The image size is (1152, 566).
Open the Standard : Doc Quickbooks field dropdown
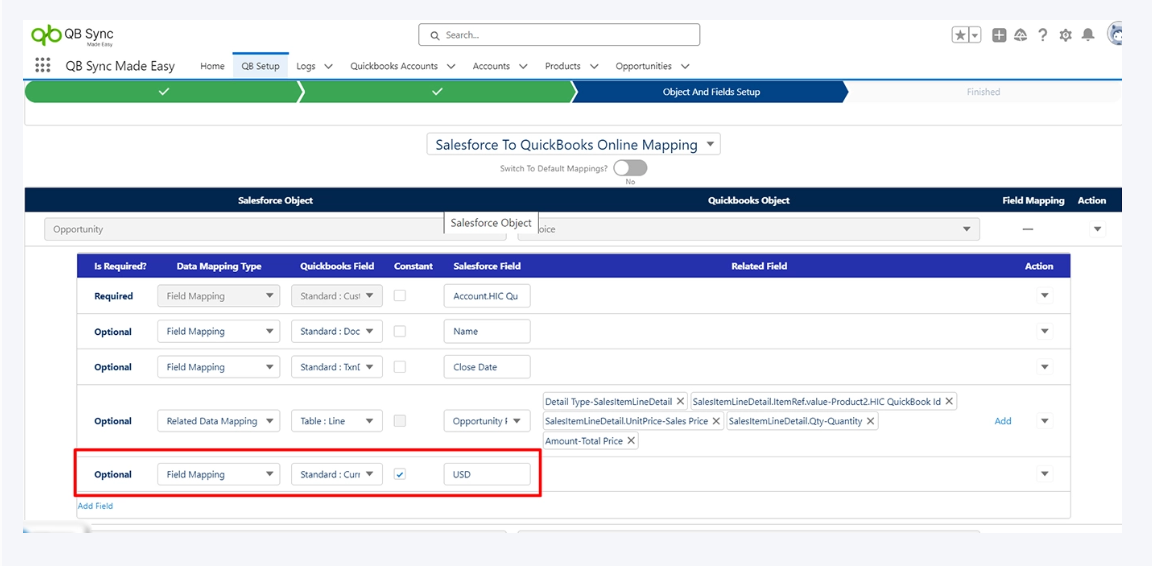pyautogui.click(x=336, y=332)
